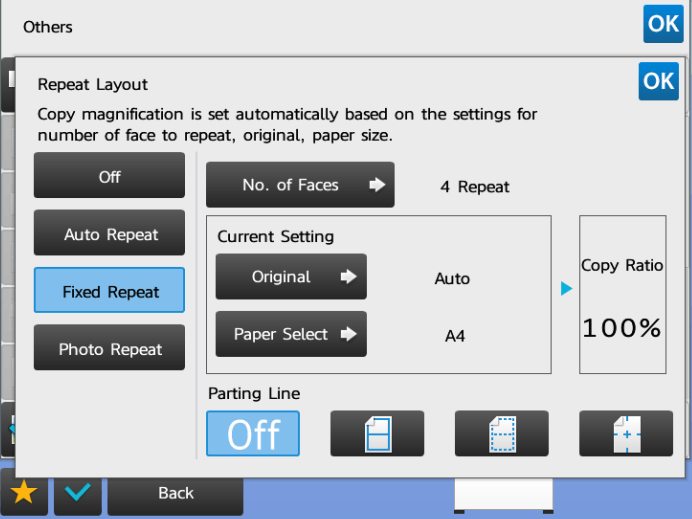
Task: Select the dotted parting line icon
Action: point(502,433)
